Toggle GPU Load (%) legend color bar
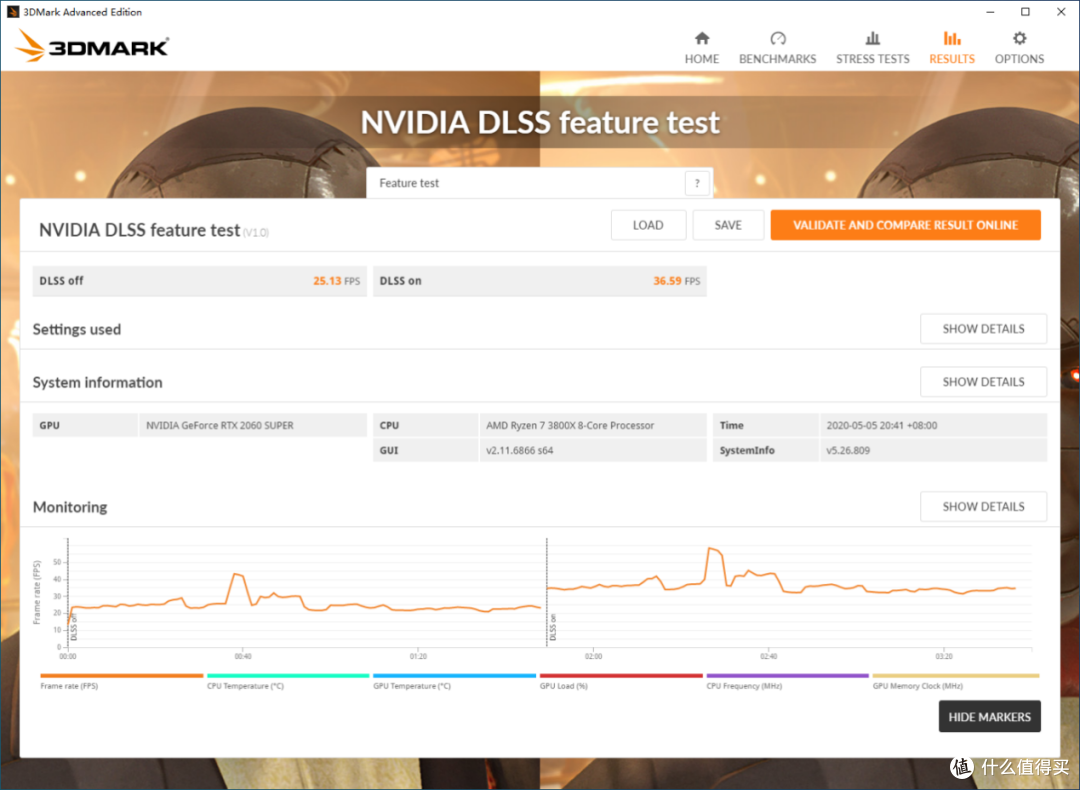This screenshot has height=790, width=1080. pyautogui.click(x=621, y=676)
